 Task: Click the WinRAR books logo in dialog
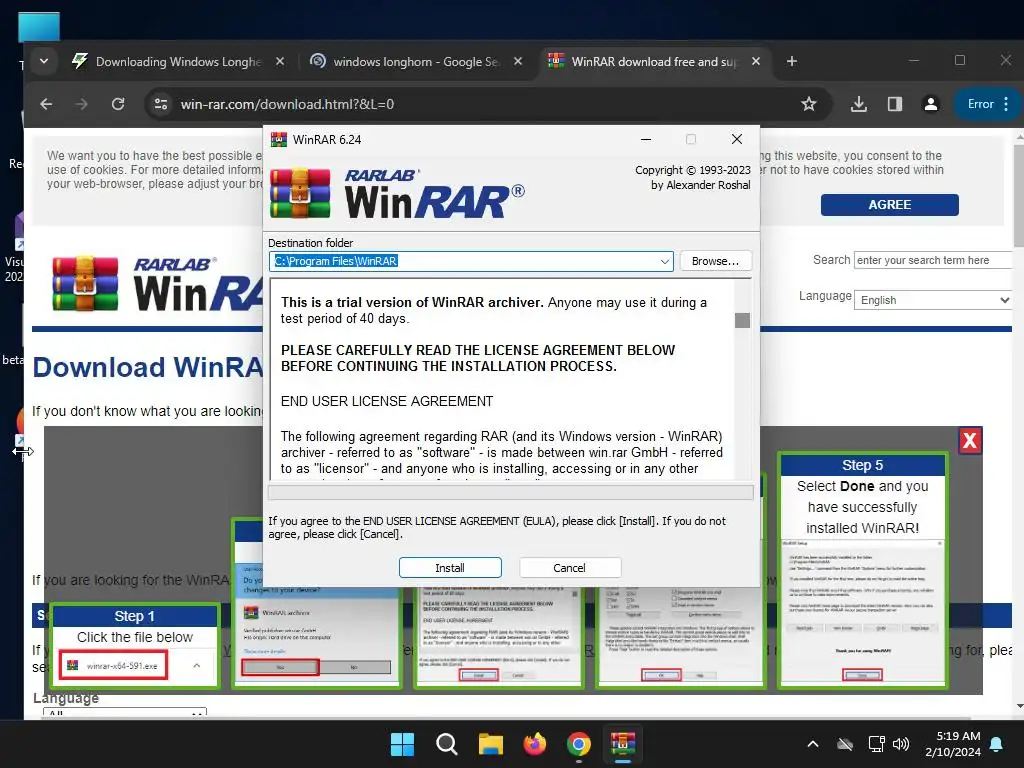click(x=300, y=193)
